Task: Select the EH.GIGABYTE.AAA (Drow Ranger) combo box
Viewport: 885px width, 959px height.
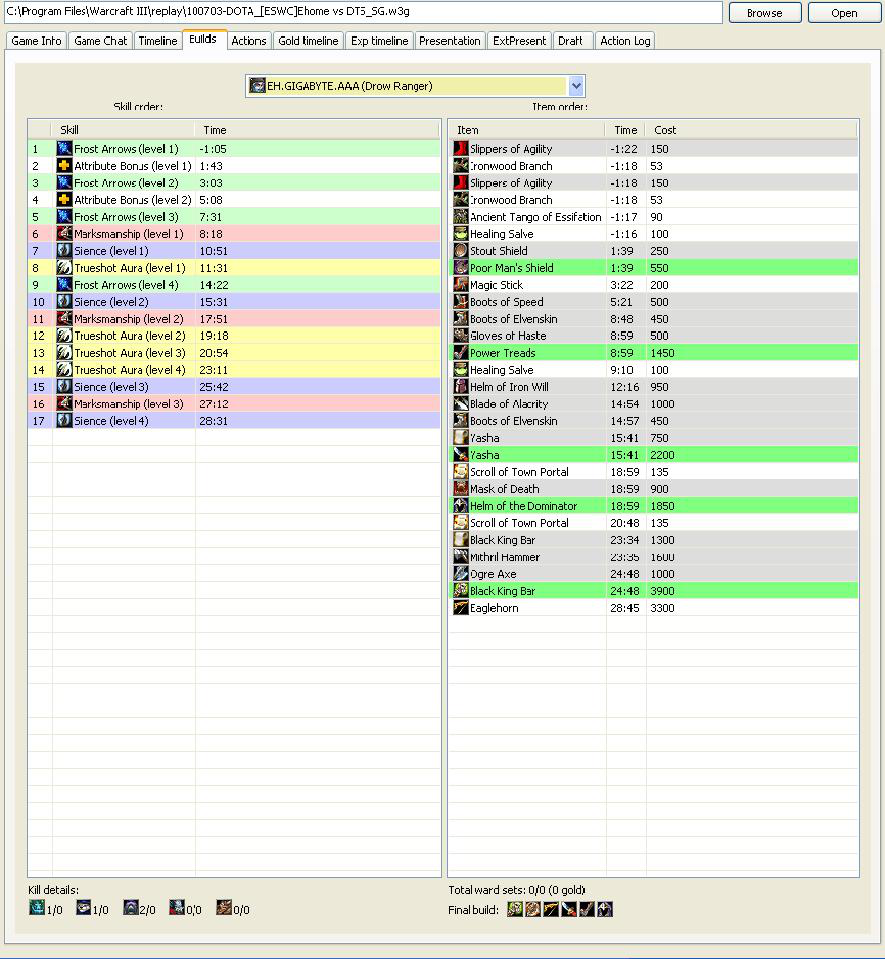Action: [x=415, y=86]
